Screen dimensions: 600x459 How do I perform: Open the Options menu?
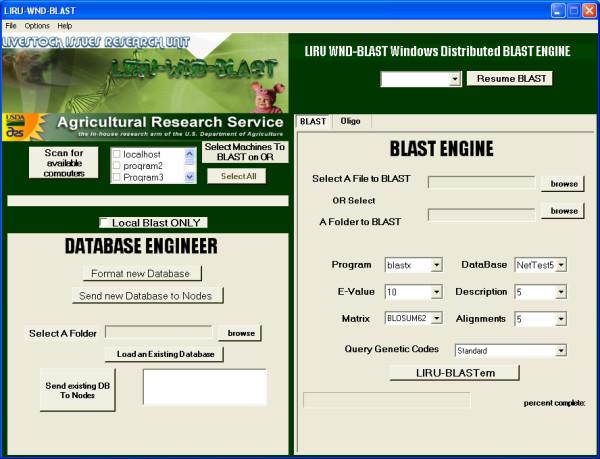[37, 25]
